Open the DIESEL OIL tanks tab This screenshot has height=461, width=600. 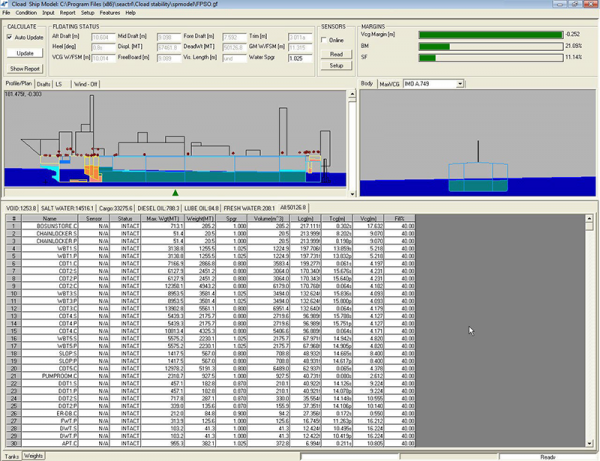click(158, 208)
